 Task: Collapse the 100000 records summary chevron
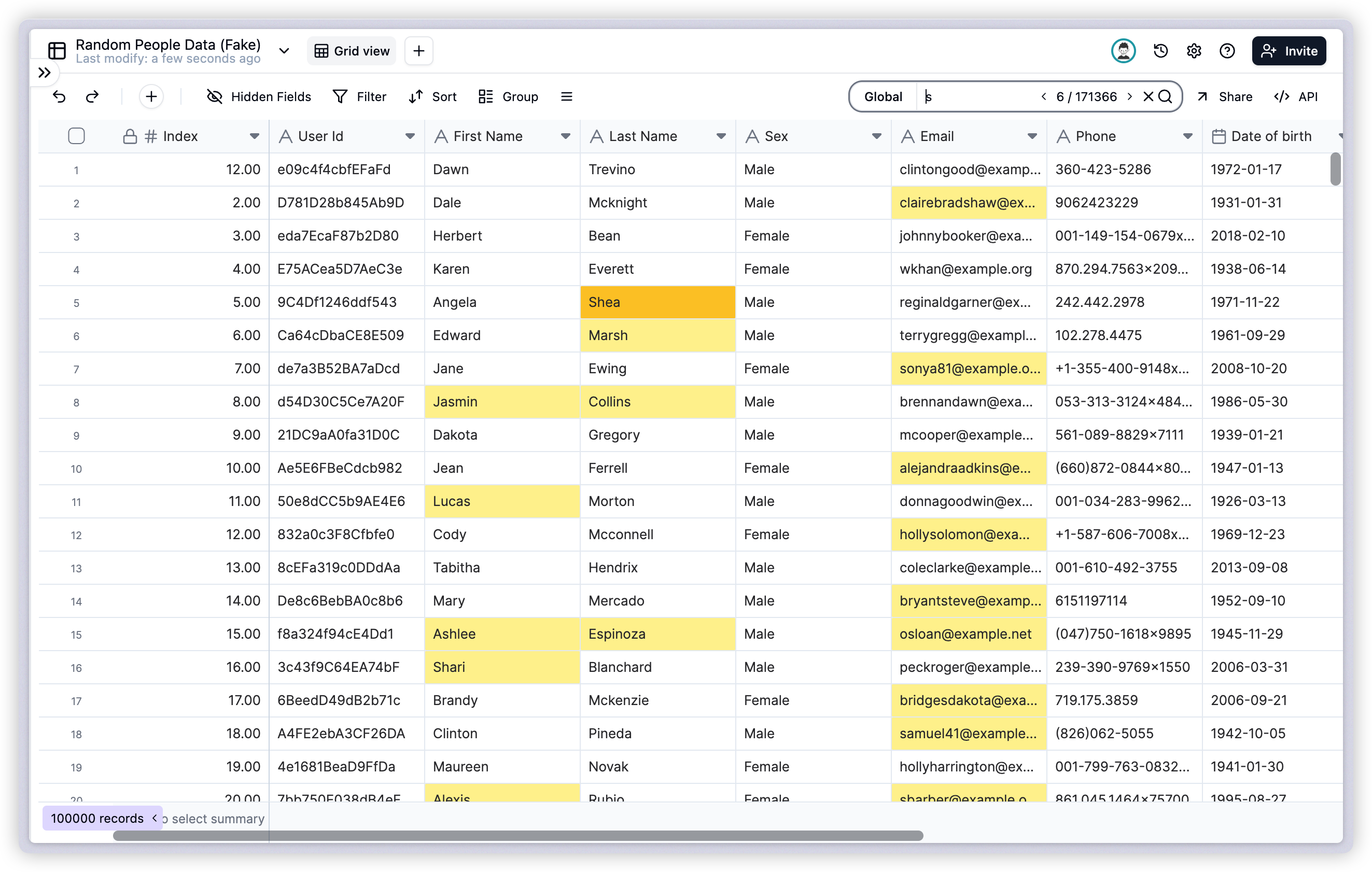pyautogui.click(x=155, y=818)
